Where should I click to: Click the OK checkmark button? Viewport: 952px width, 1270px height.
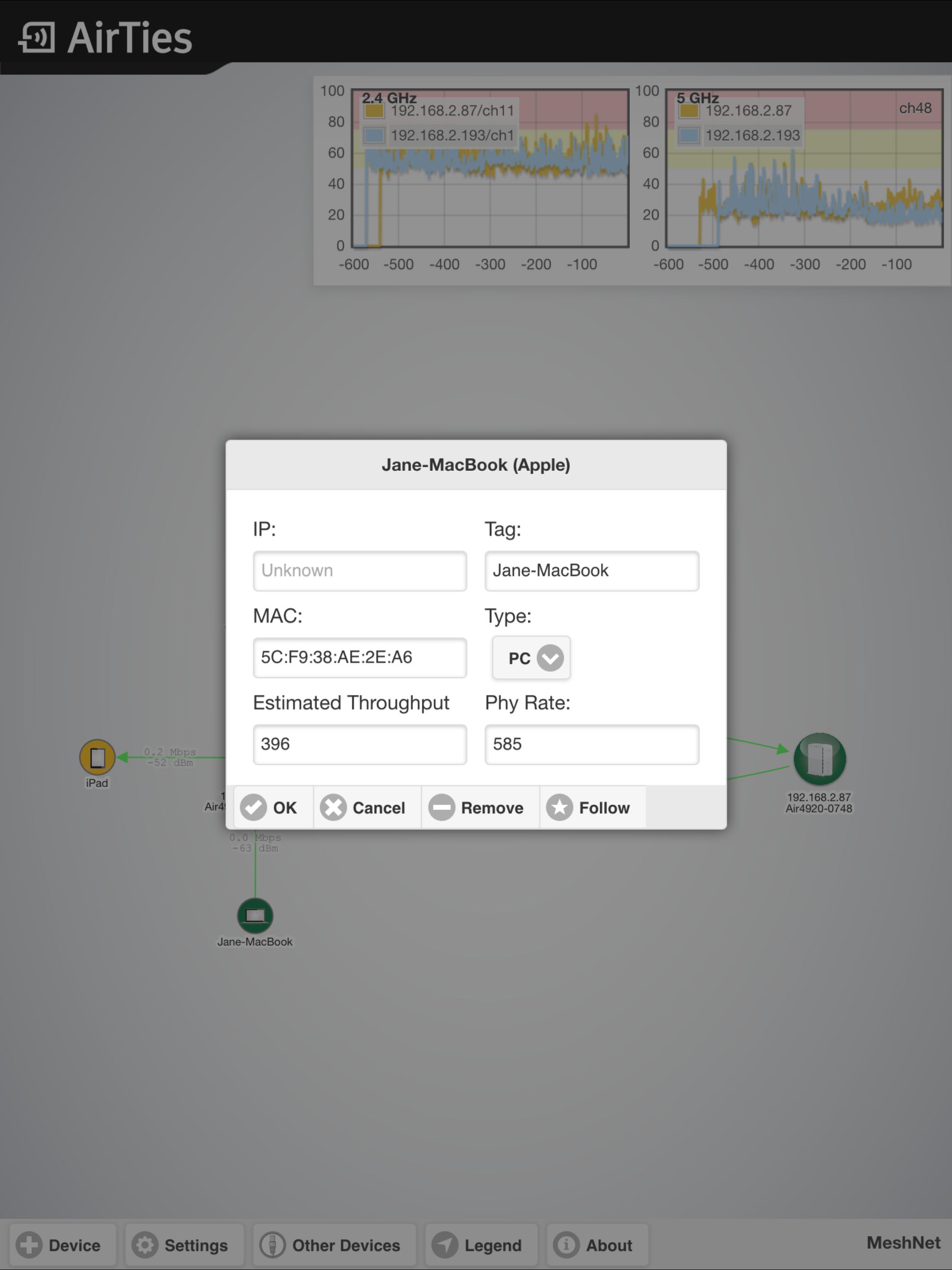click(273, 807)
